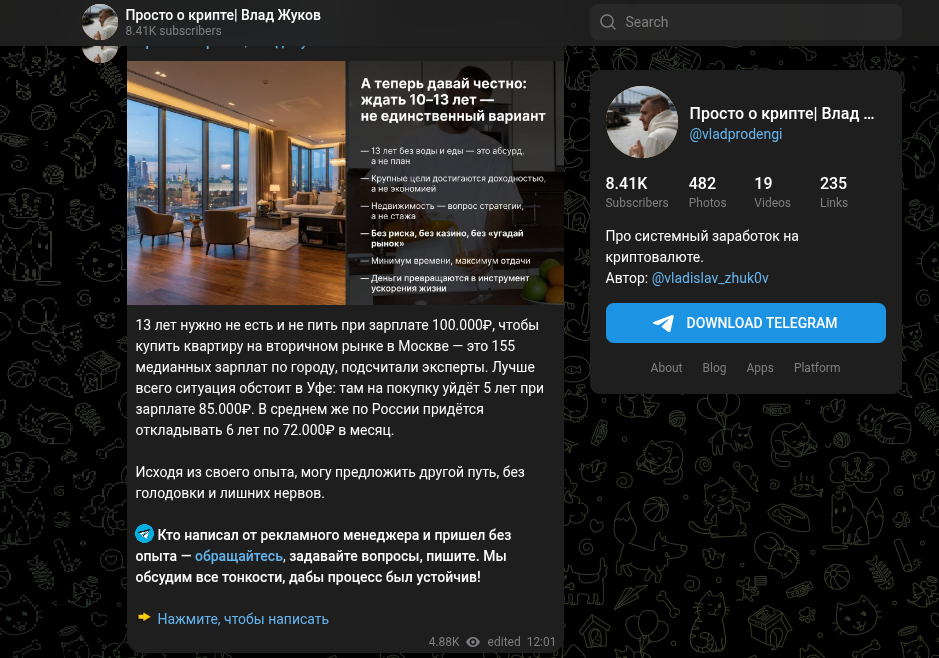Open the @vladprodengi username link
Image resolution: width=939 pixels, height=658 pixels.
(x=735, y=134)
